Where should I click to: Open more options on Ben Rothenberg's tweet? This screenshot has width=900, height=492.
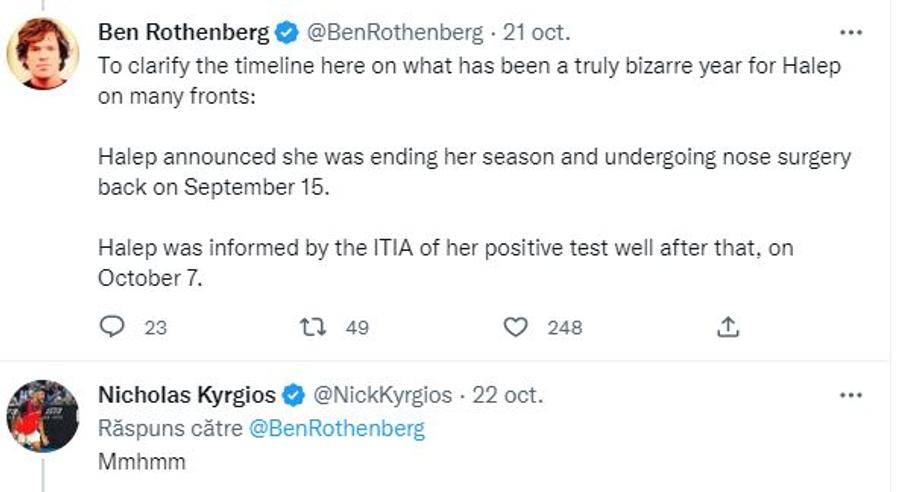tap(851, 33)
